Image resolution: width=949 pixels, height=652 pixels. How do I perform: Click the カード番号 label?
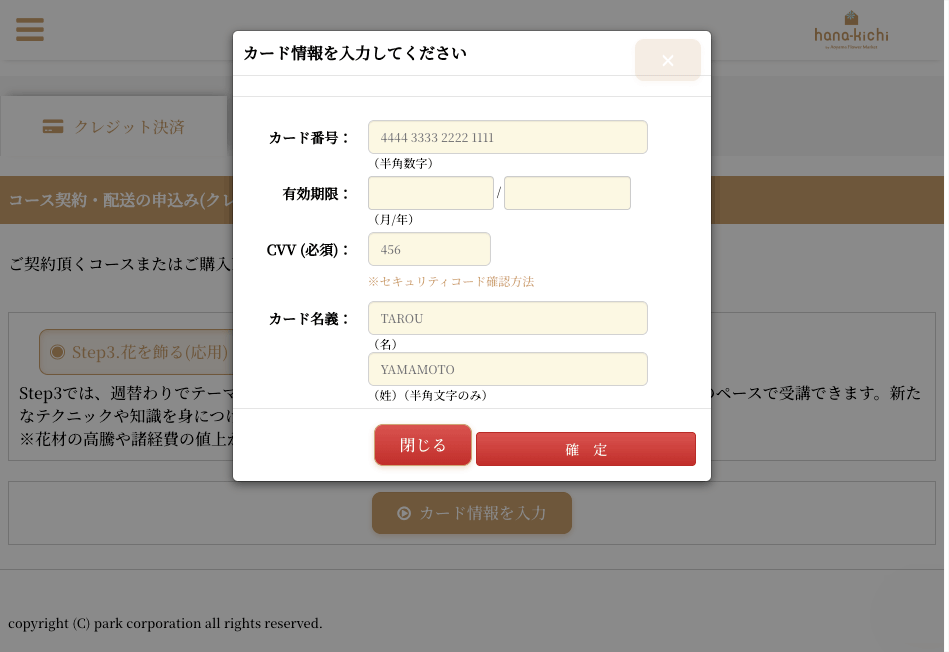pos(310,138)
